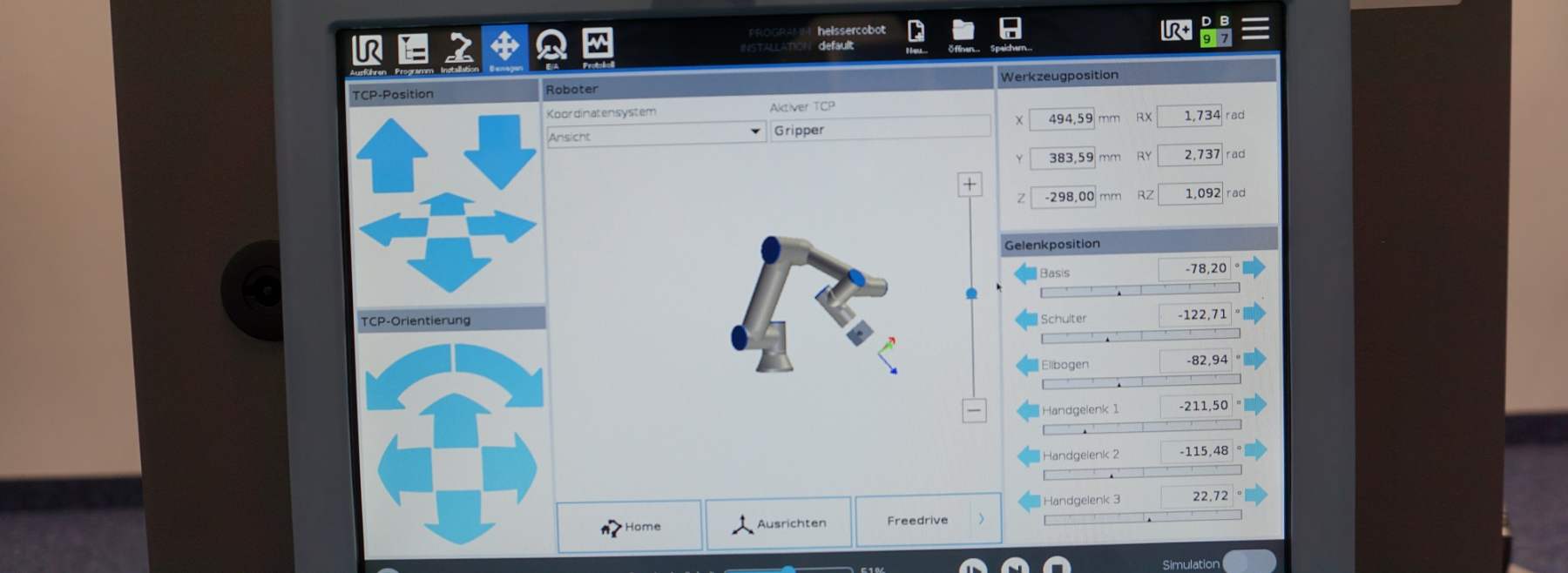Click the UR+ icon
The height and width of the screenshot is (573, 1568).
point(1176,31)
